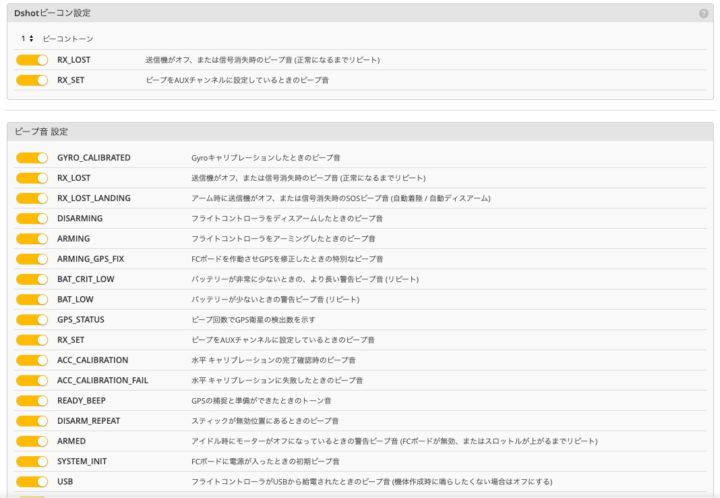Viewport: 720px width, 498px height.
Task: Disable the ARMING_GPS_FIX beep
Action: (x=32, y=259)
